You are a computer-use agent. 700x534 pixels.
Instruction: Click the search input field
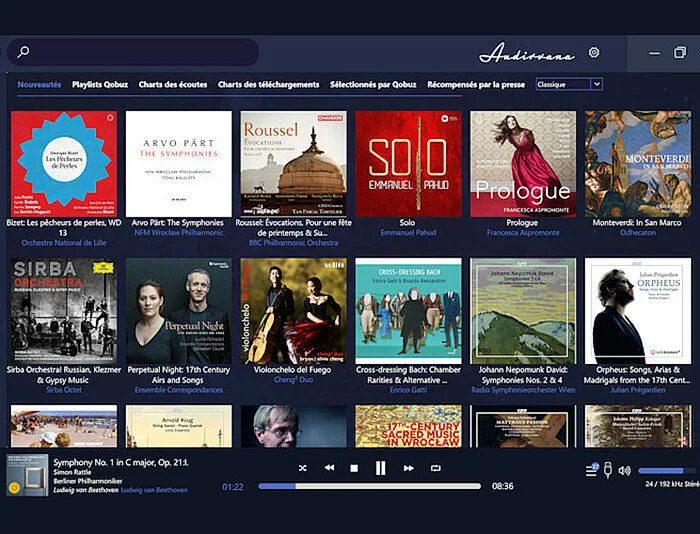point(133,52)
